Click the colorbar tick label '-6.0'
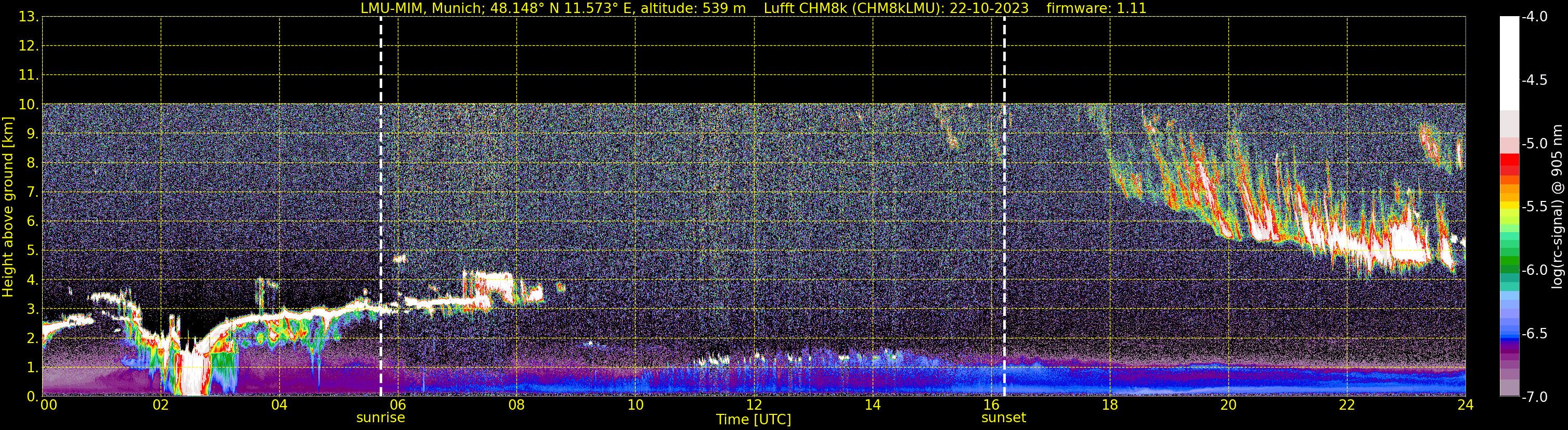Viewport: 1568px width, 430px height. [x=1534, y=270]
